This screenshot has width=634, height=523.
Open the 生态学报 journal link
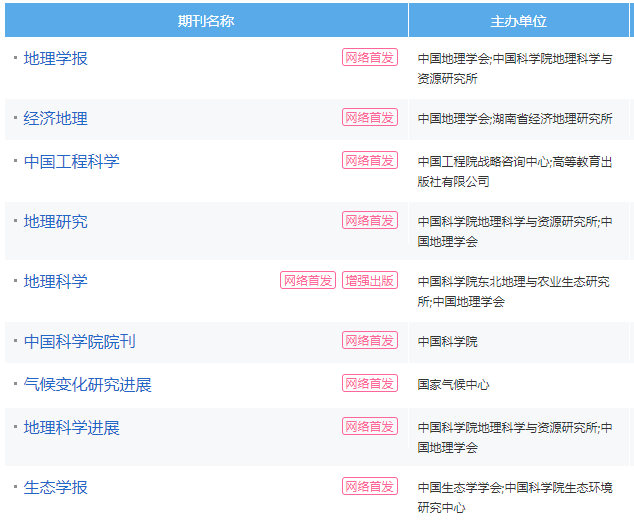(x=55, y=487)
